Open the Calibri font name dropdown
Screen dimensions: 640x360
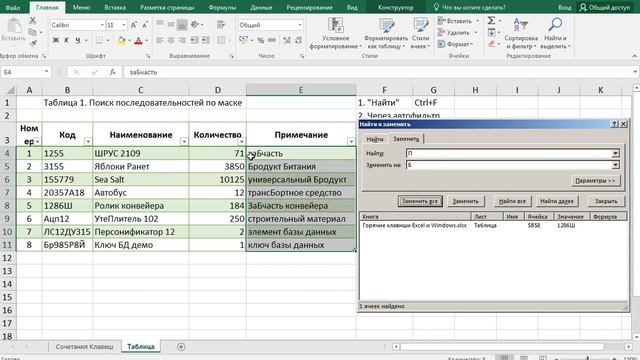tap(102, 25)
